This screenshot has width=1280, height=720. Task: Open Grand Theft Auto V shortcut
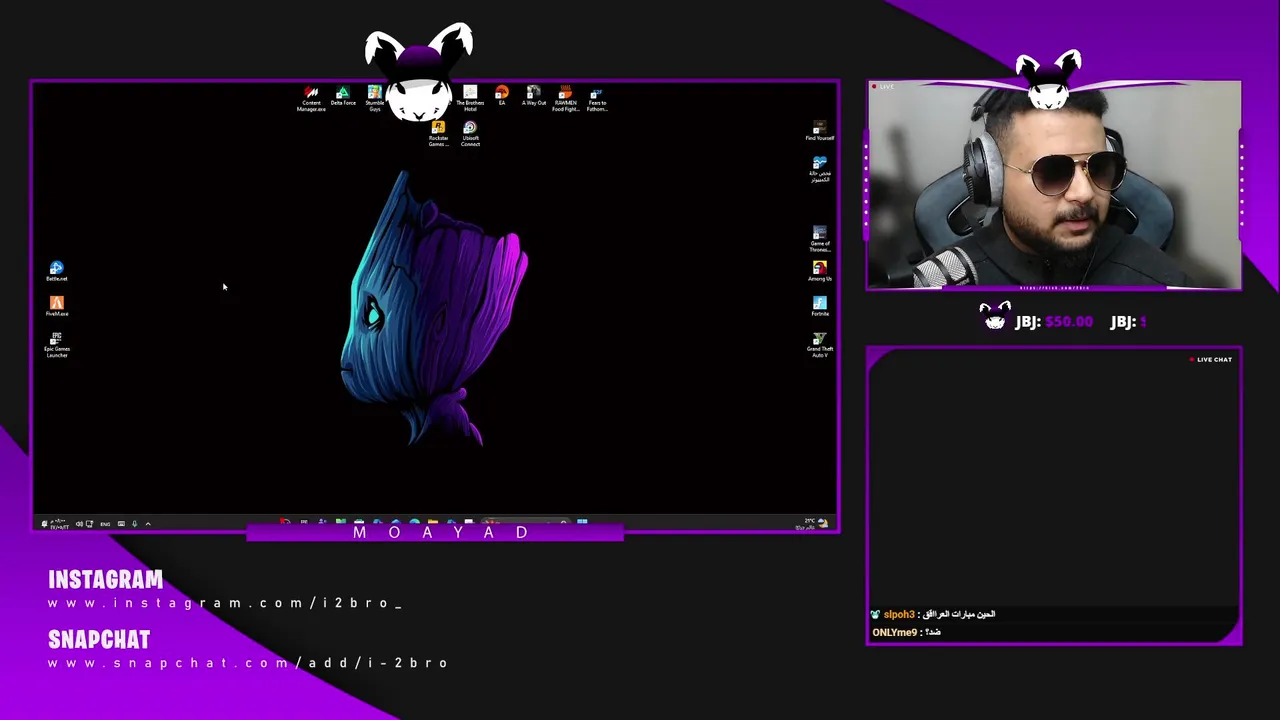click(819, 345)
